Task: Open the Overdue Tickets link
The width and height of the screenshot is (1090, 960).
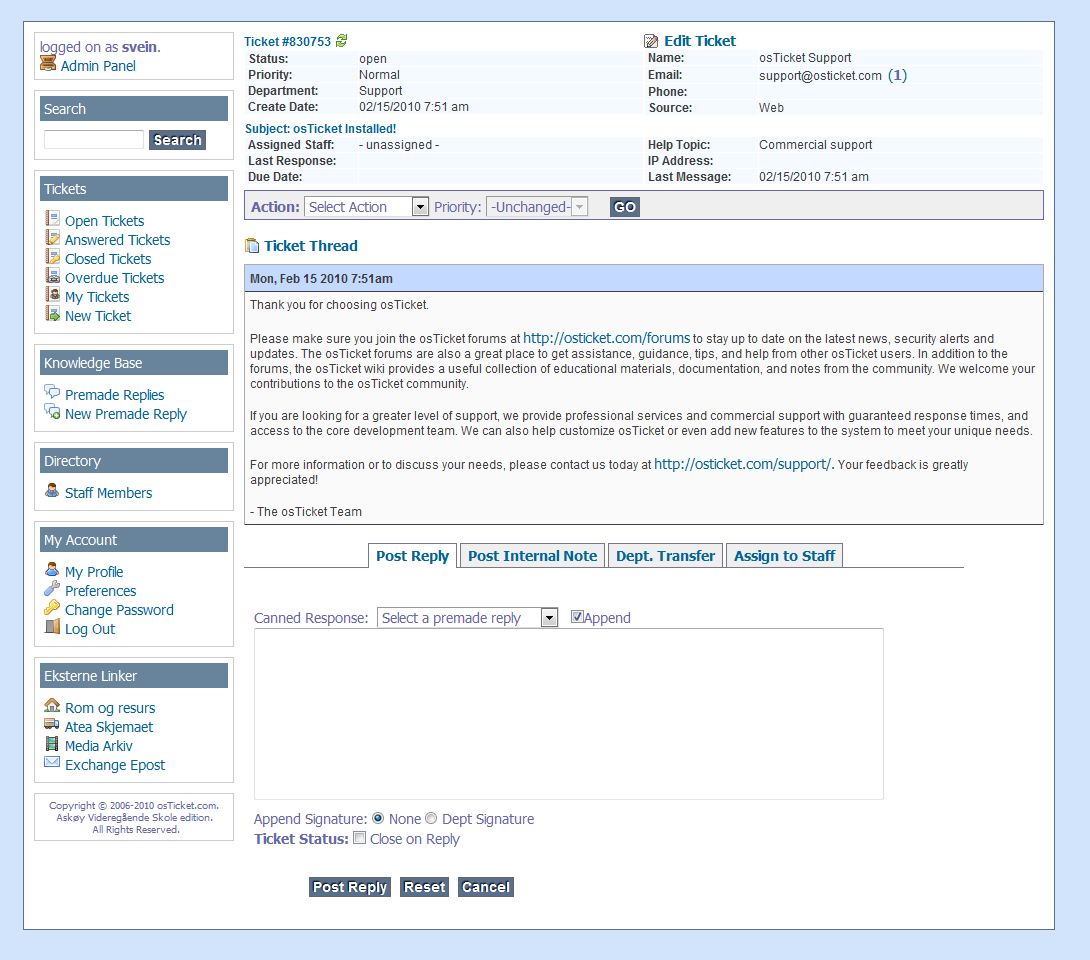Action: click(115, 278)
